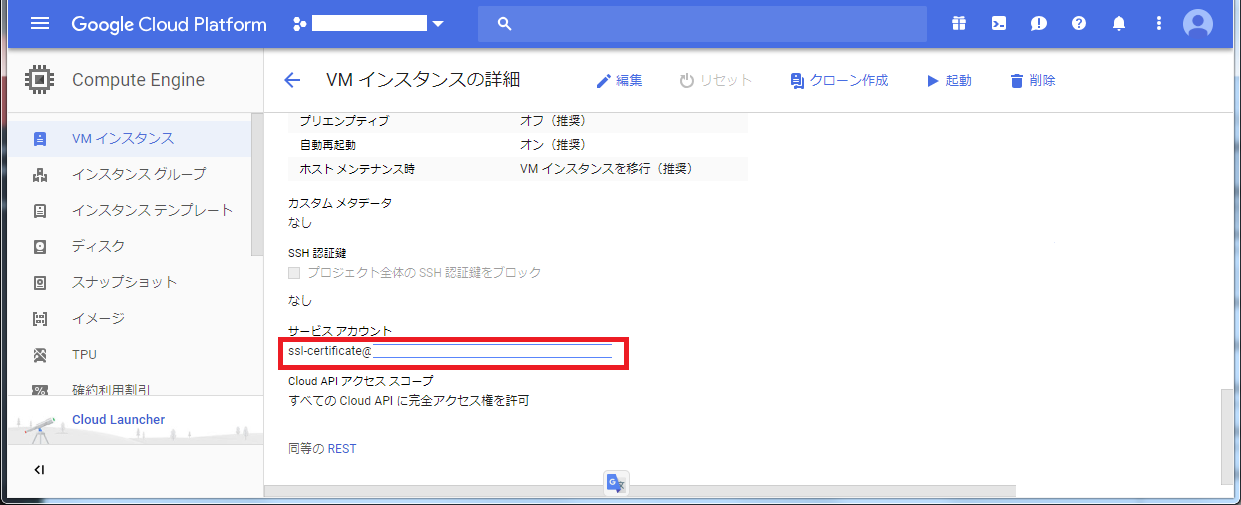Click the 起動 start button
The image size is (1241, 505).
(x=949, y=80)
